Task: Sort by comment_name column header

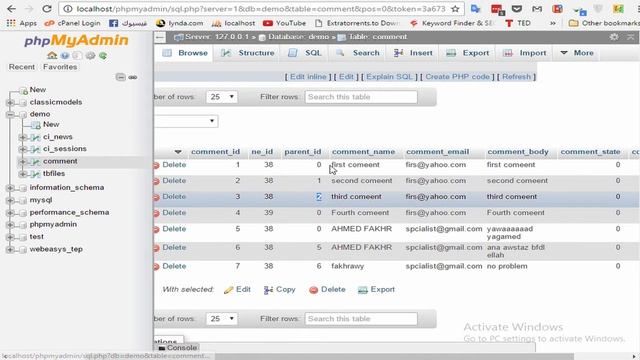Action: (363, 152)
